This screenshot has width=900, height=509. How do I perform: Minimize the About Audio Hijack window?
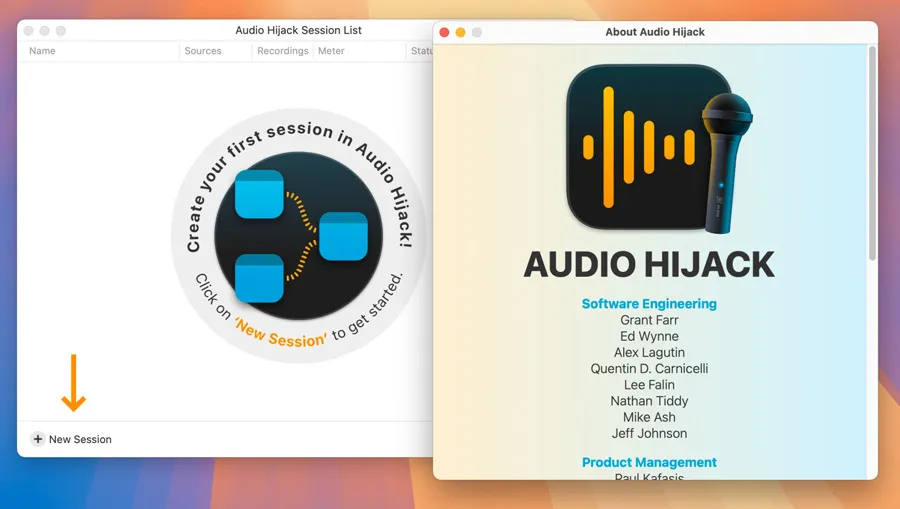click(461, 32)
